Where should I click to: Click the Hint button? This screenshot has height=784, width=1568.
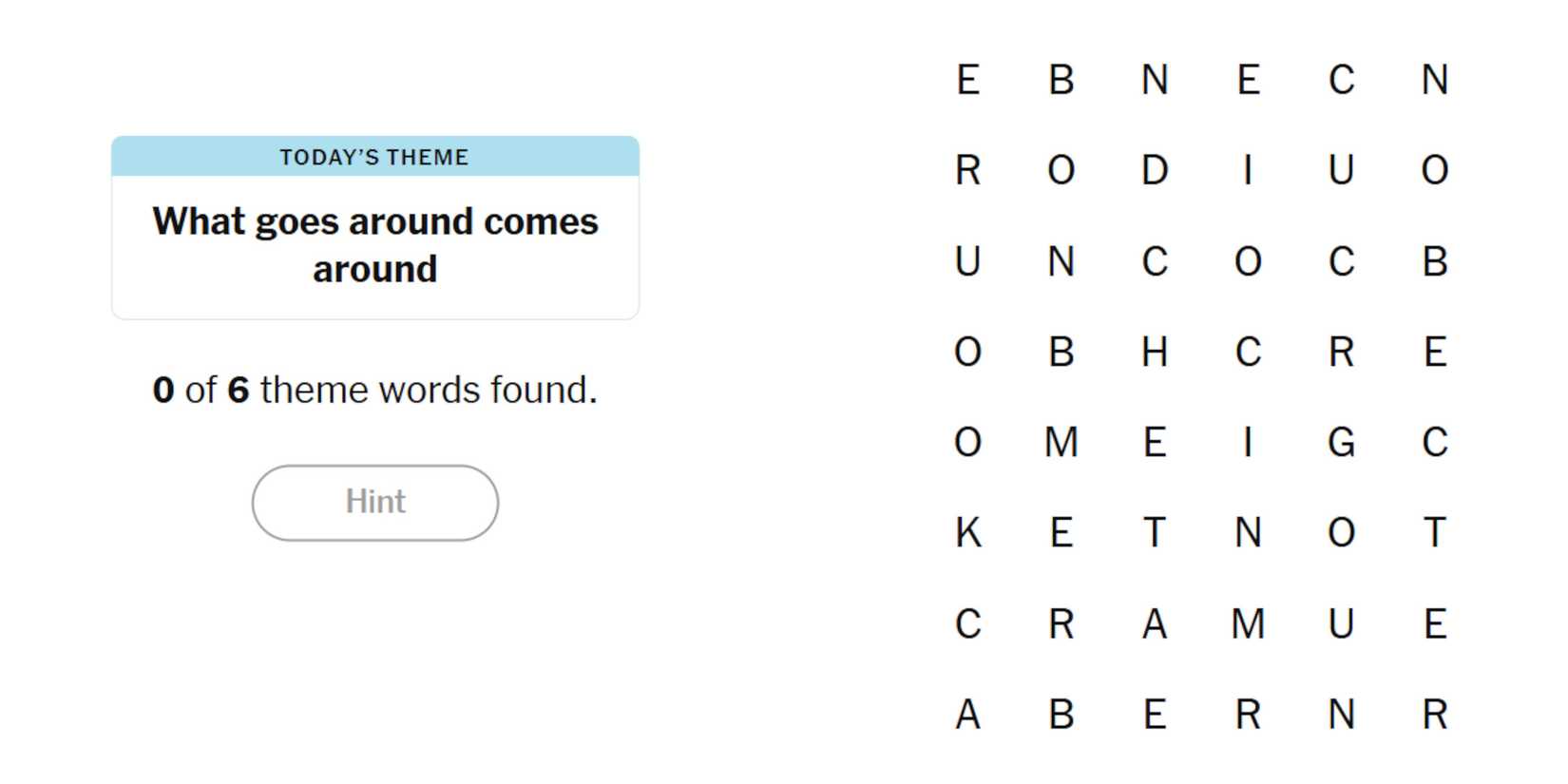tap(374, 503)
